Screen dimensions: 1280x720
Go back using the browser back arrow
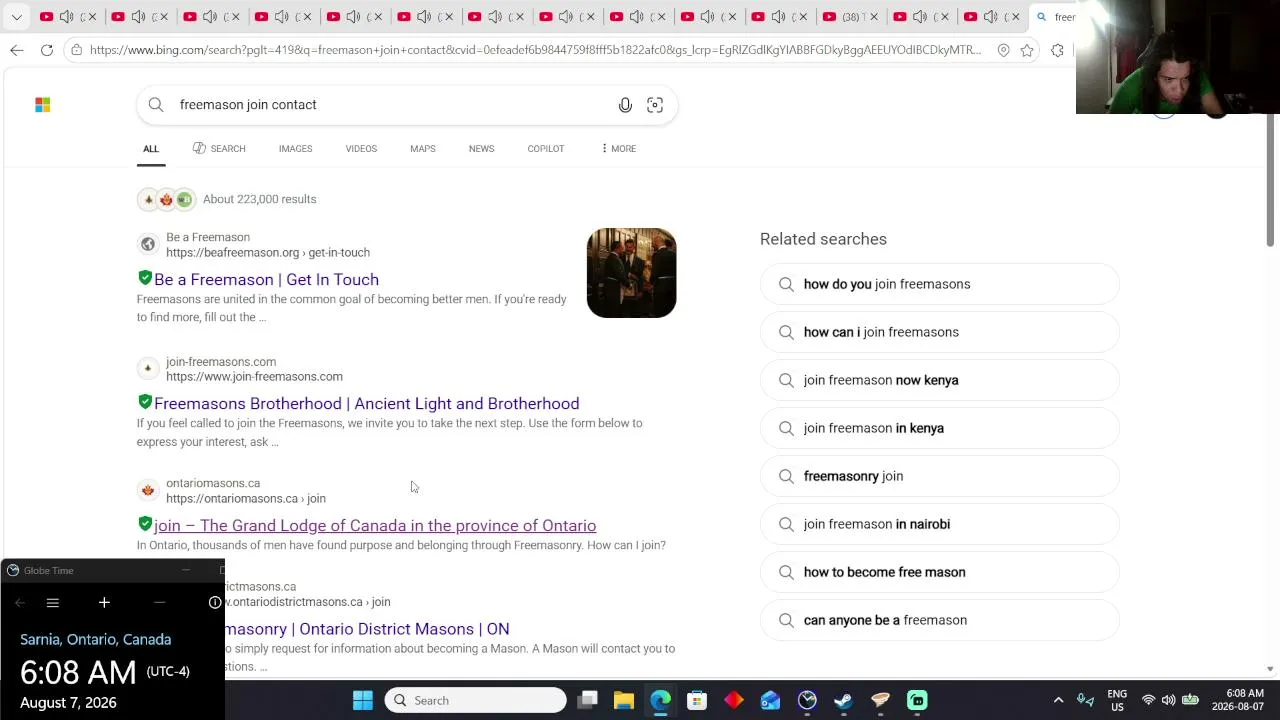17,50
